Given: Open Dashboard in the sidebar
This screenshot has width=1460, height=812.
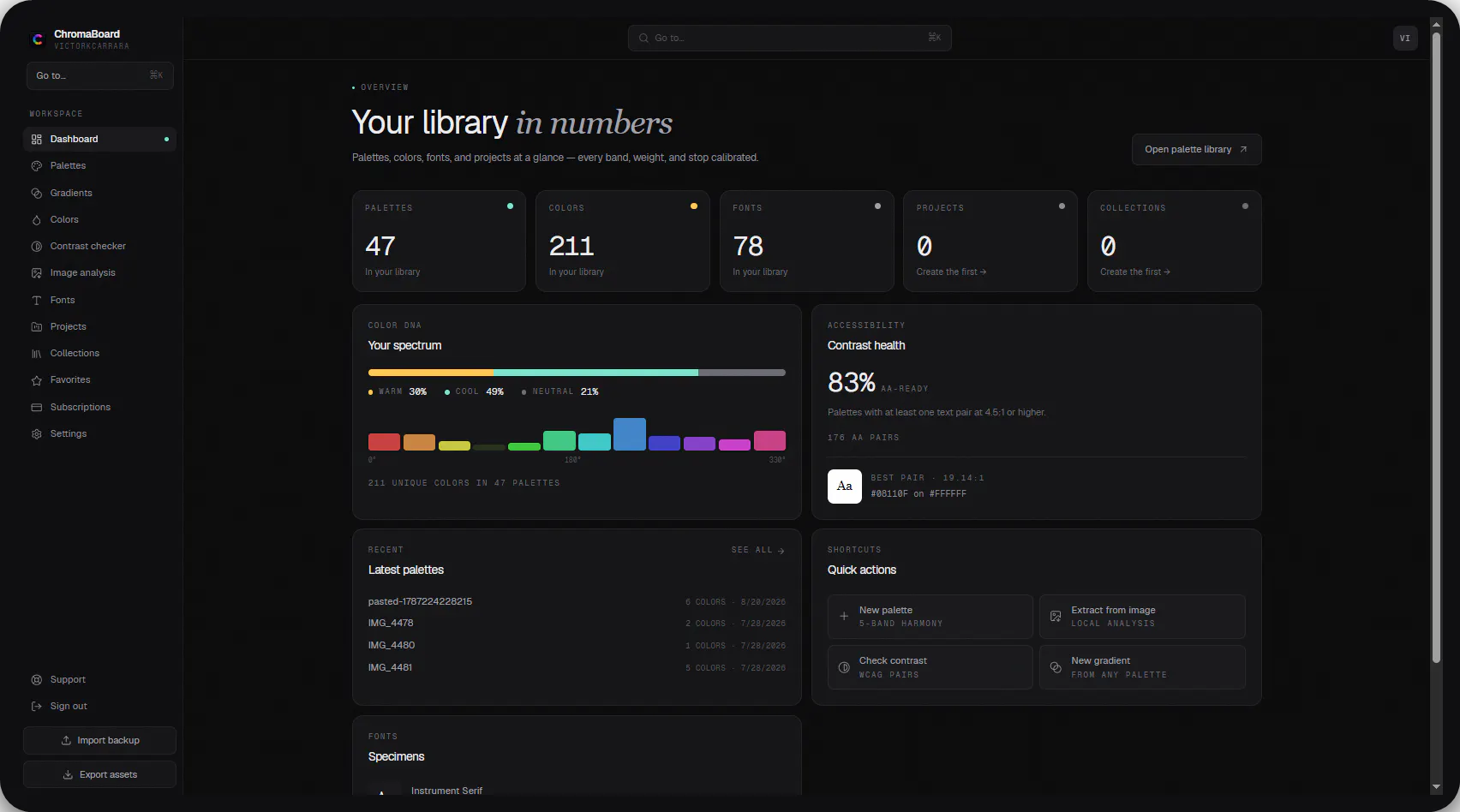Looking at the screenshot, I should click(x=99, y=139).
